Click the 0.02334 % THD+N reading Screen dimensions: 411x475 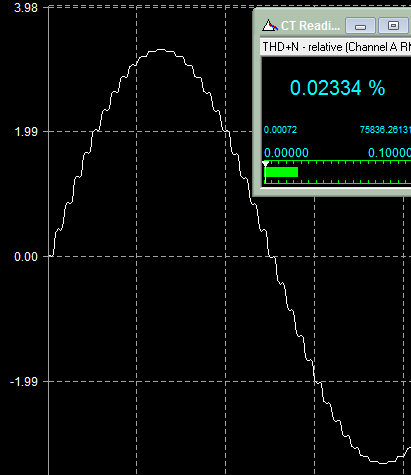click(337, 88)
